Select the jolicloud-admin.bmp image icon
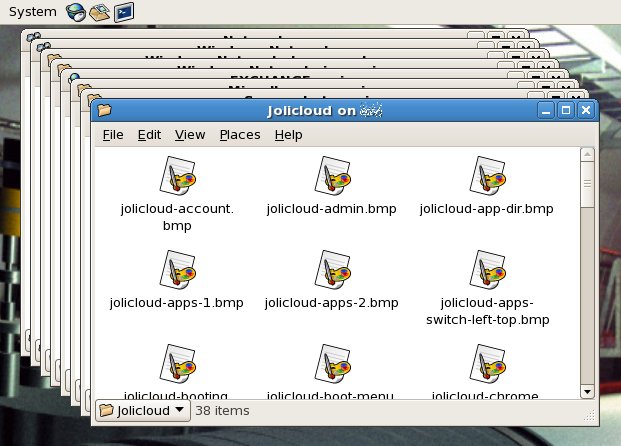This screenshot has width=621, height=446. click(x=333, y=175)
